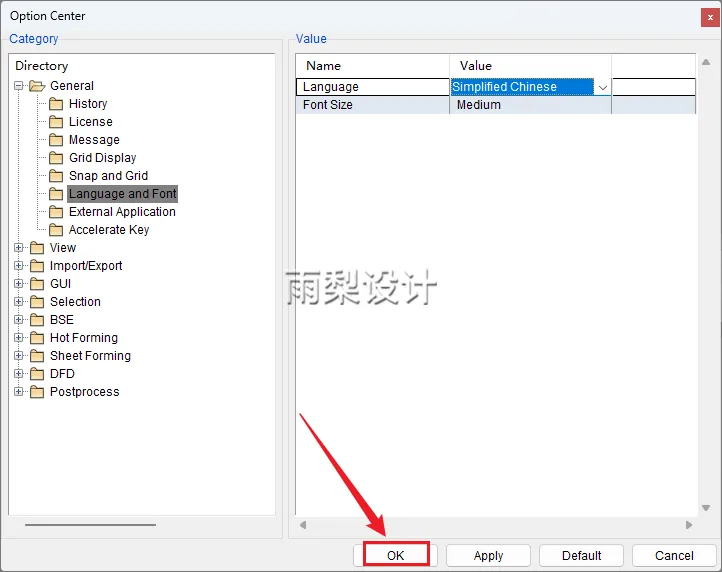The width and height of the screenshot is (722, 572).
Task: Expand the Hot Forming tree node
Action: 18,338
